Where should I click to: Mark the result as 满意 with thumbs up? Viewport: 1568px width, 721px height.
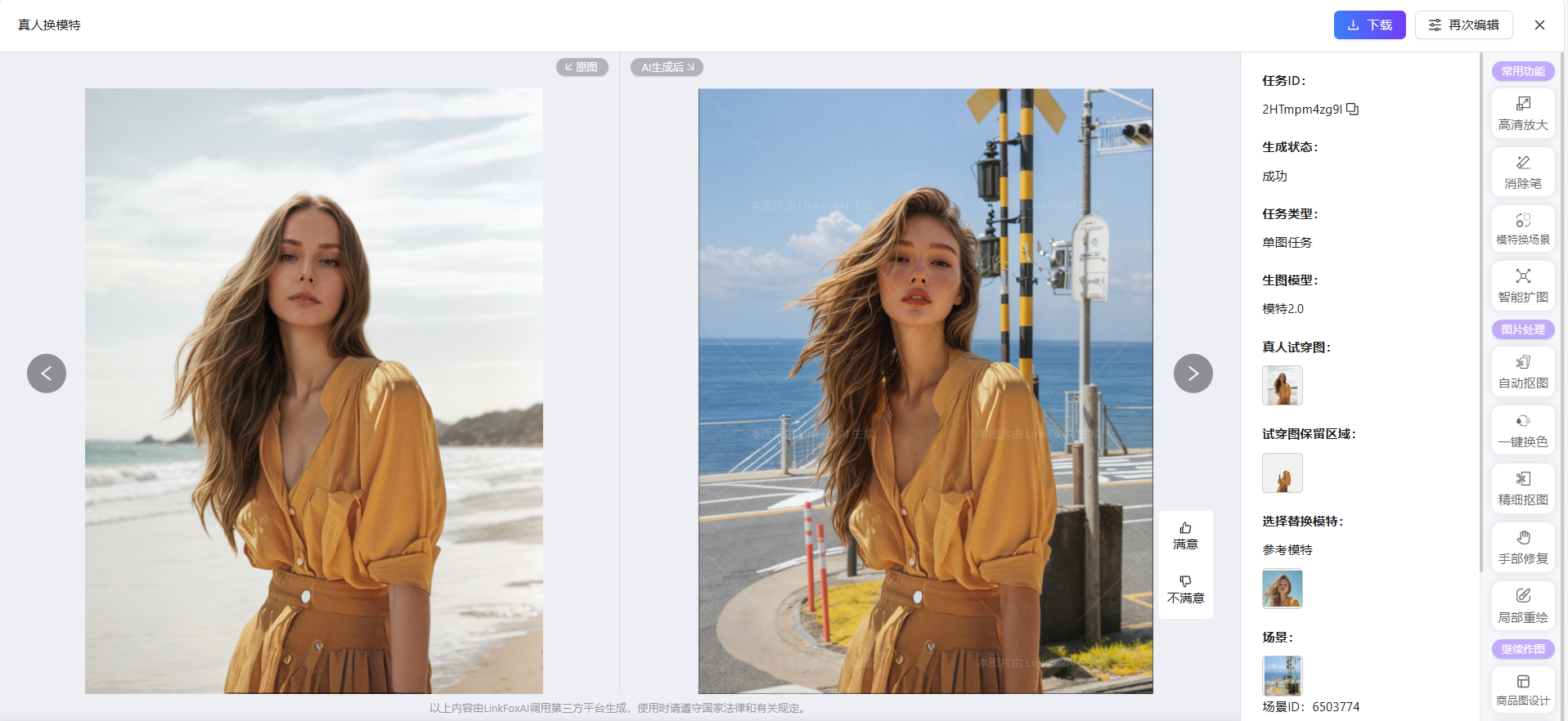coord(1185,536)
